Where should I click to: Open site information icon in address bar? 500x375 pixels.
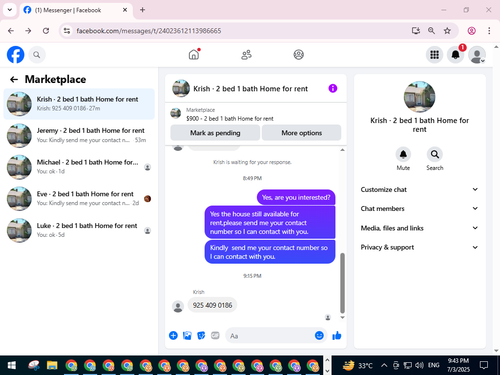(67, 31)
